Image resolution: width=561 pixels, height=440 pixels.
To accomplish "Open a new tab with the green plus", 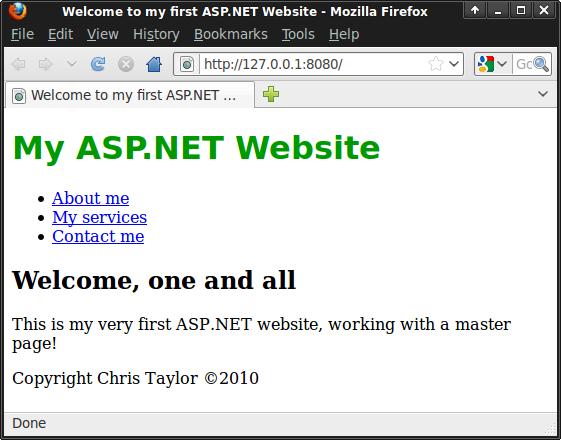I will point(271,94).
